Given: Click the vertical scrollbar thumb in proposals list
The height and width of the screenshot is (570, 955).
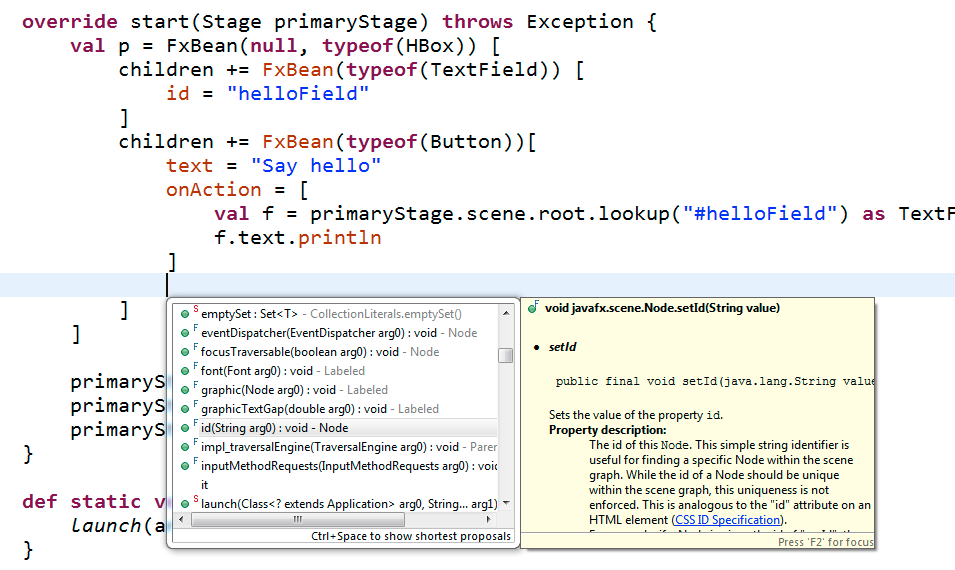Looking at the screenshot, I should [x=506, y=355].
